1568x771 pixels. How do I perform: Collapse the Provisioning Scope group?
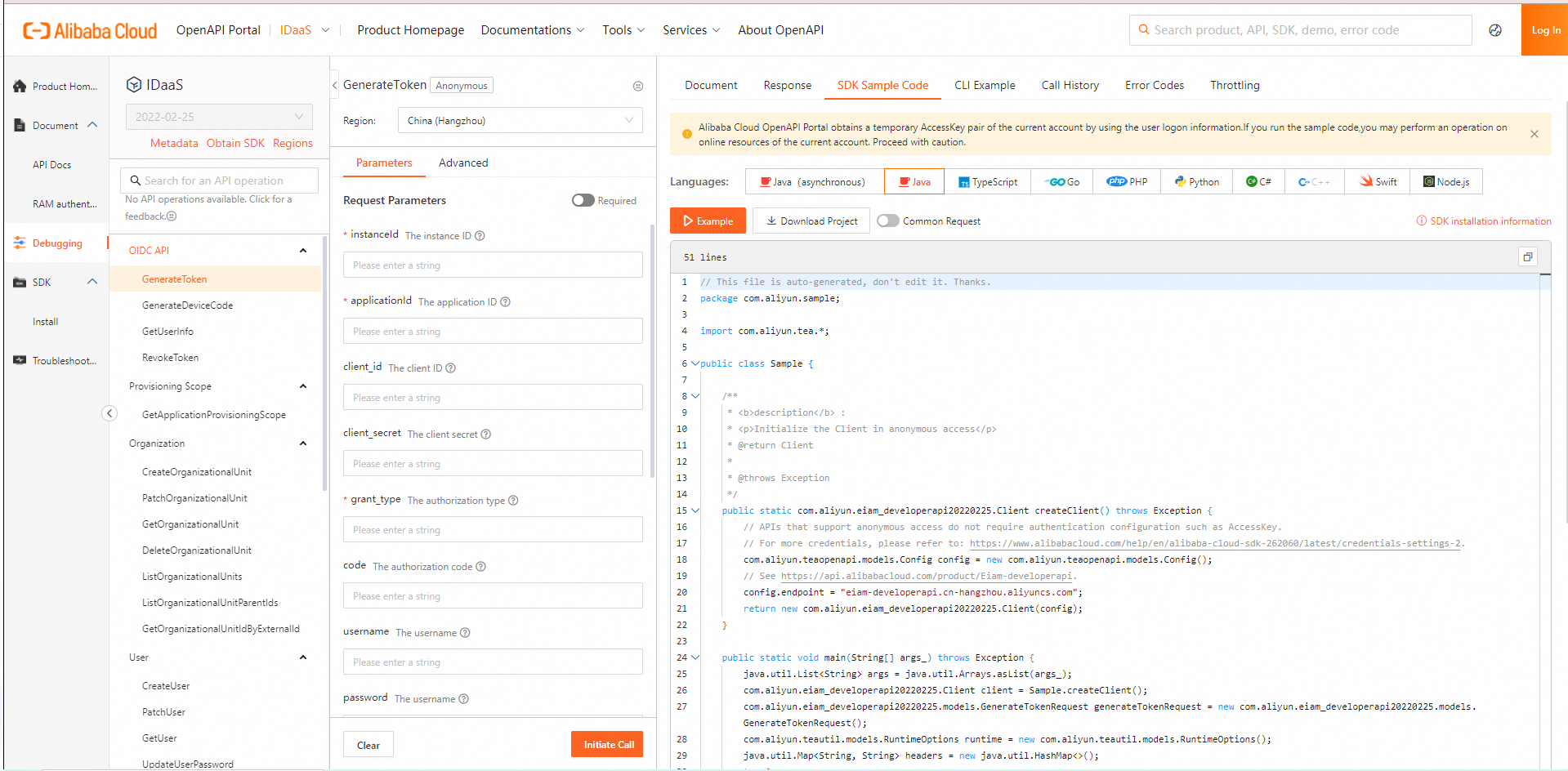tap(303, 386)
